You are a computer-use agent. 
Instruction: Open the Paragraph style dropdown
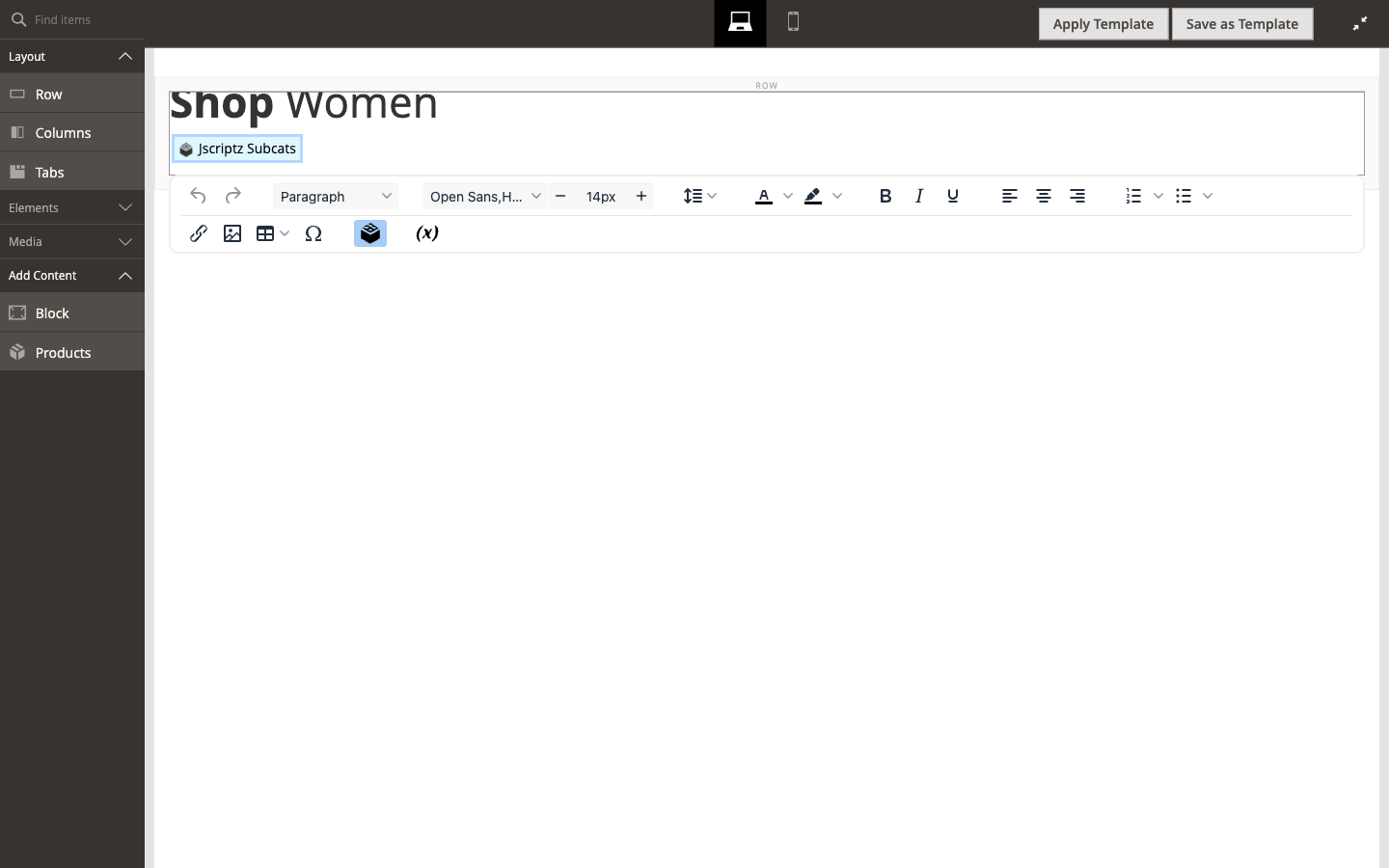pos(335,196)
